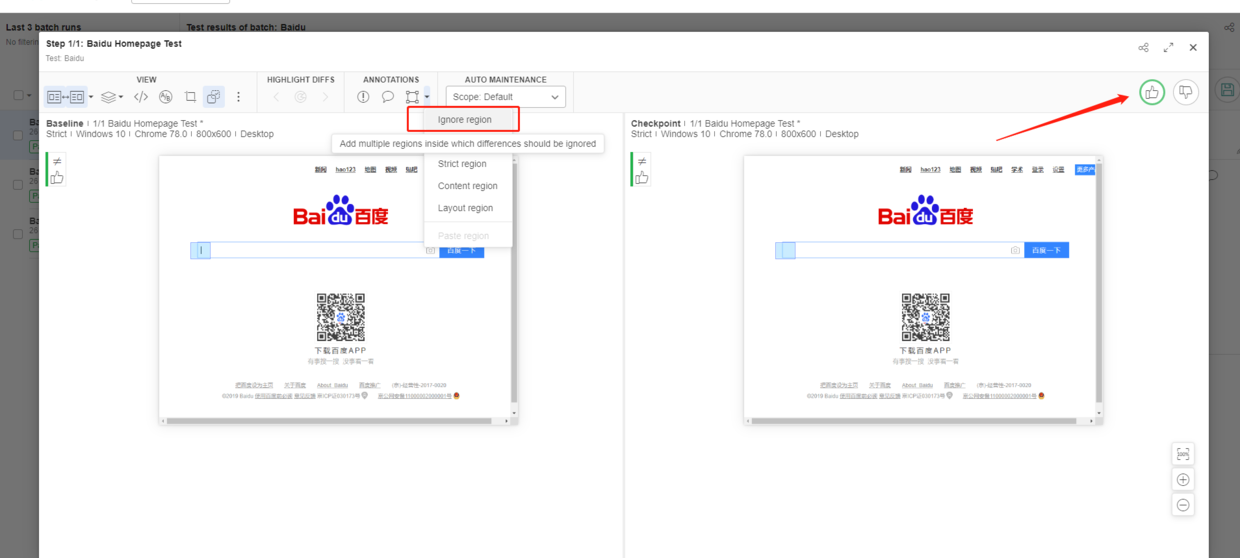
Task: Accept the step with green thumbs up
Action: [1152, 92]
